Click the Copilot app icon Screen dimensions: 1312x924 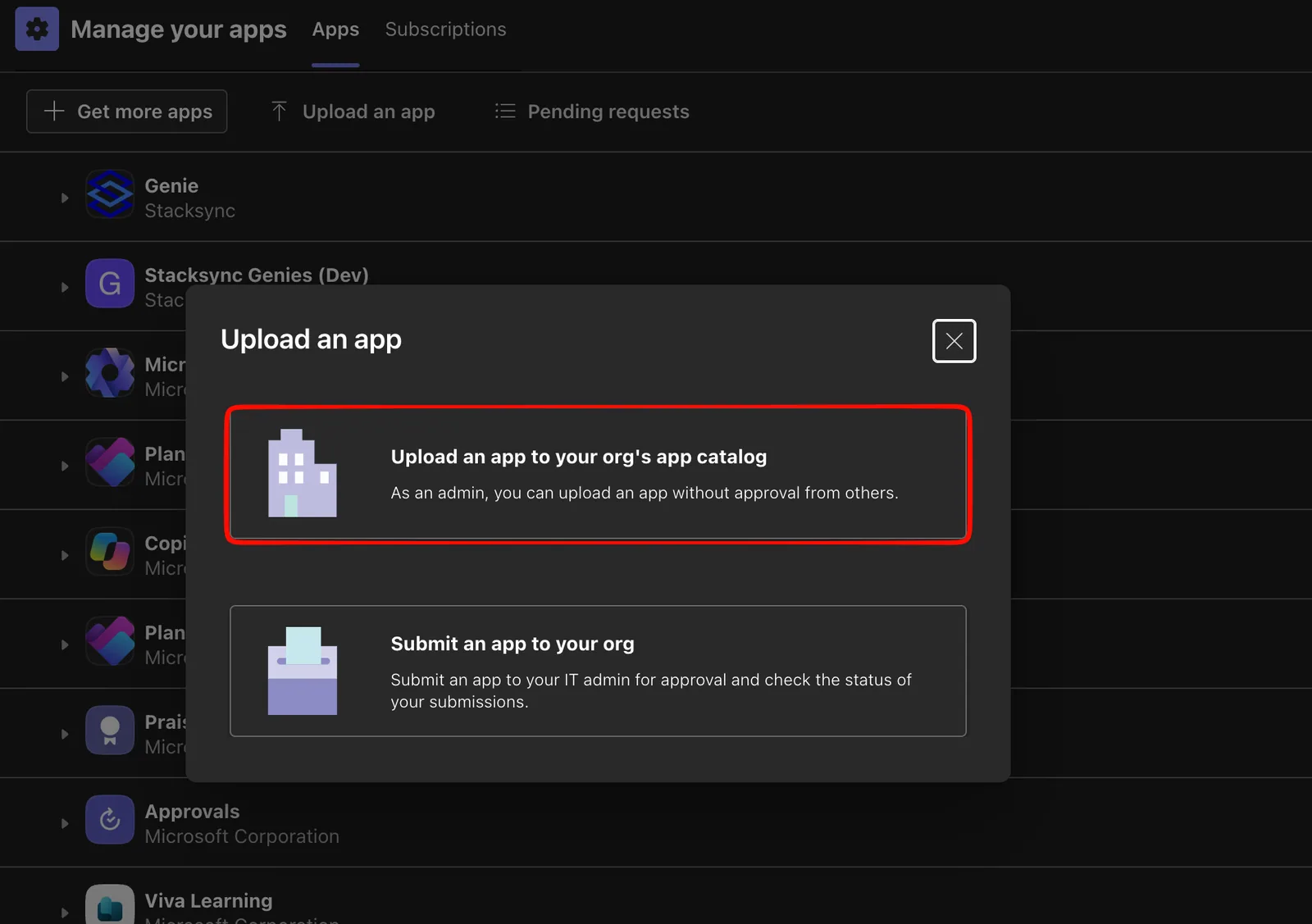[110, 551]
